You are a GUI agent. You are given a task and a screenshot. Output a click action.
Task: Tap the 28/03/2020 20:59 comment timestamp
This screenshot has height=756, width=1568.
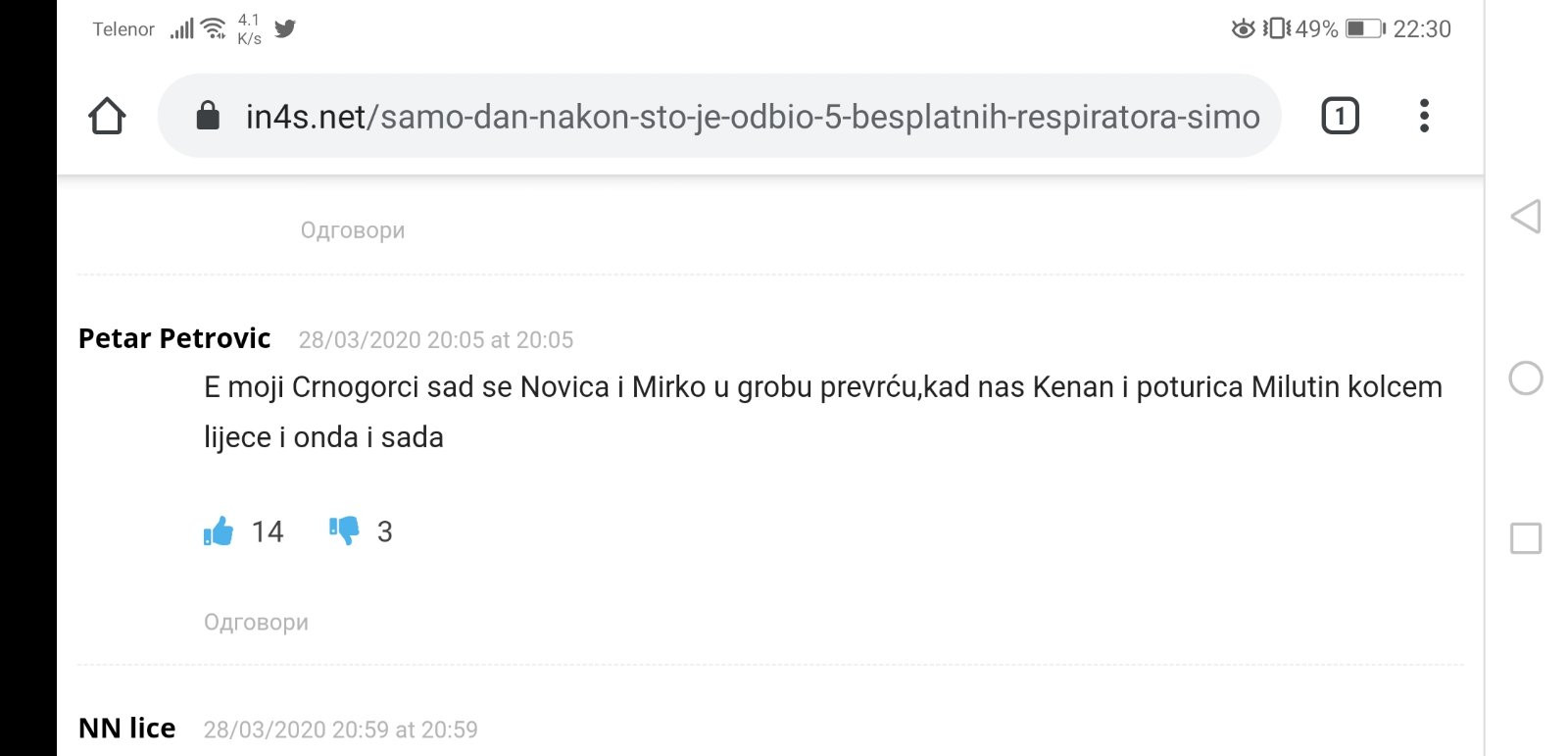coord(340,730)
